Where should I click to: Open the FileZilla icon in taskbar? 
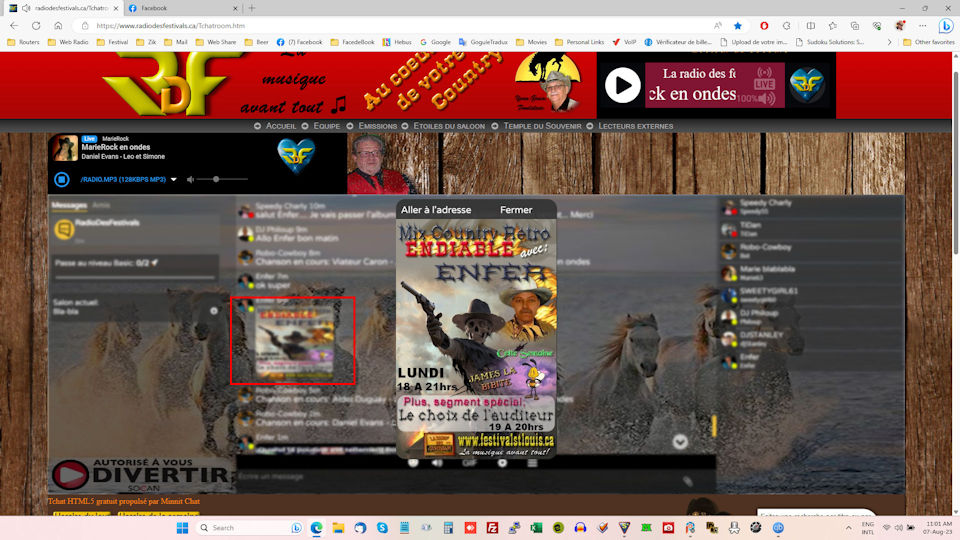[x=492, y=527]
